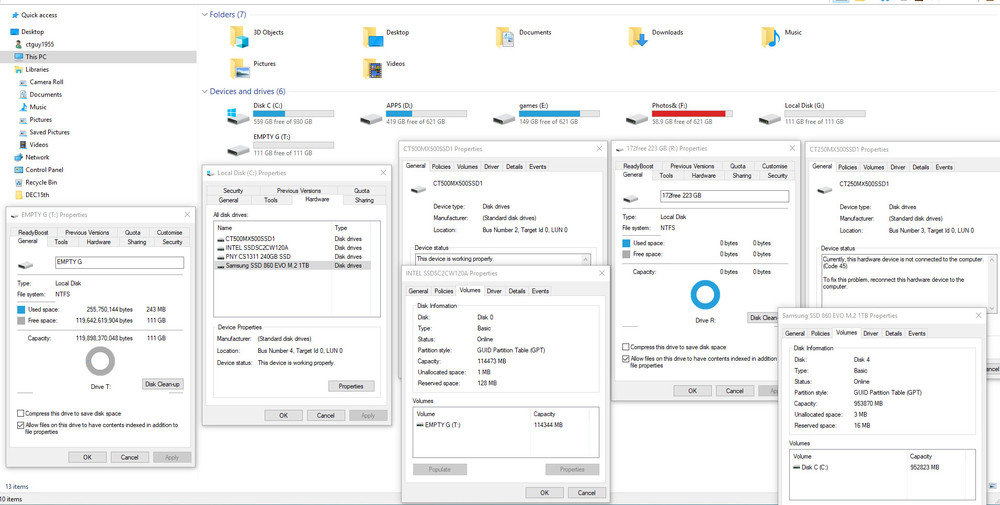This screenshot has width=1000, height=505.
Task: Click OK in Local Disk (C:) Properties
Action: click(284, 416)
